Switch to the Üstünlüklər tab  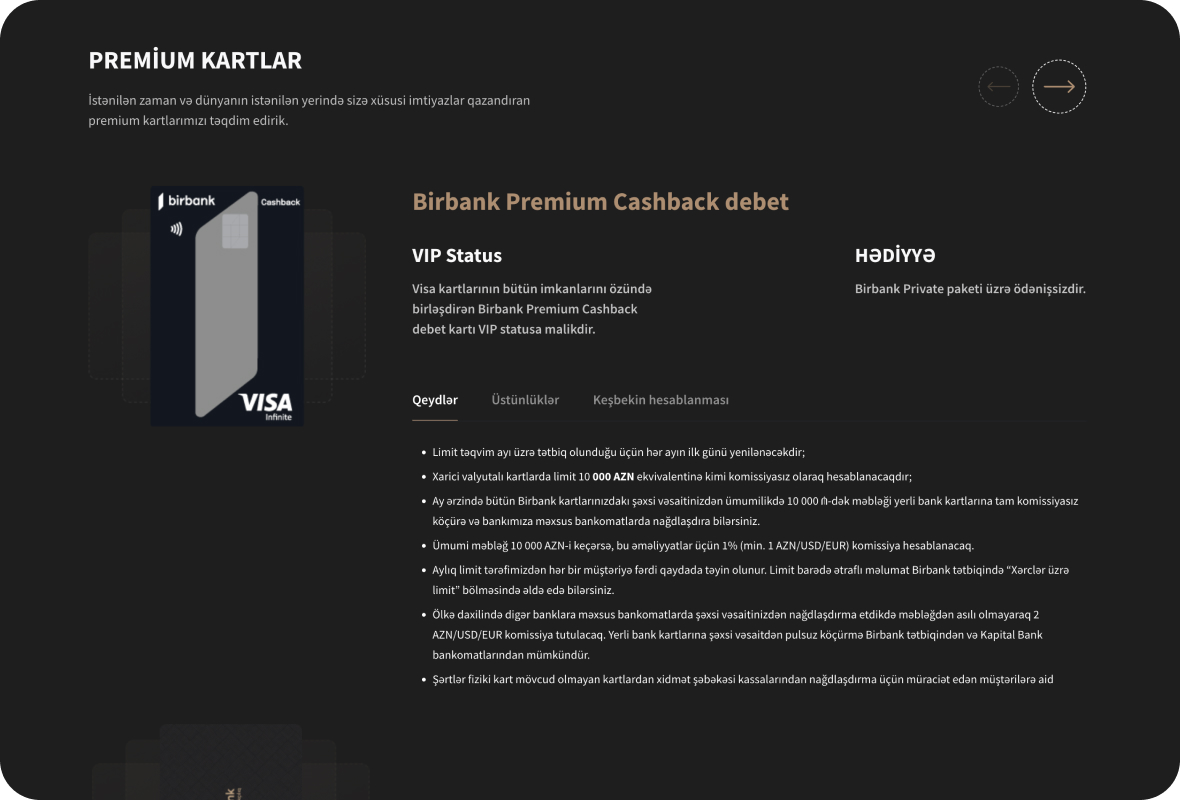pos(525,400)
